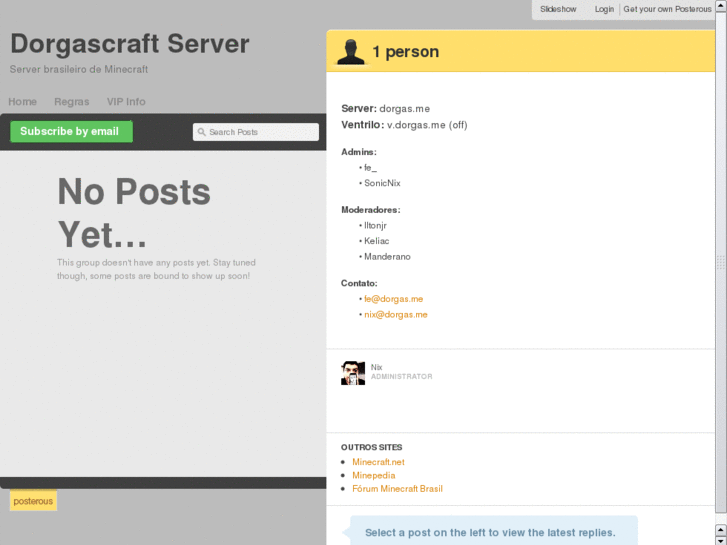727x545 pixels.
Task: Open fe@dorgas.me email link
Action: (x=393, y=299)
